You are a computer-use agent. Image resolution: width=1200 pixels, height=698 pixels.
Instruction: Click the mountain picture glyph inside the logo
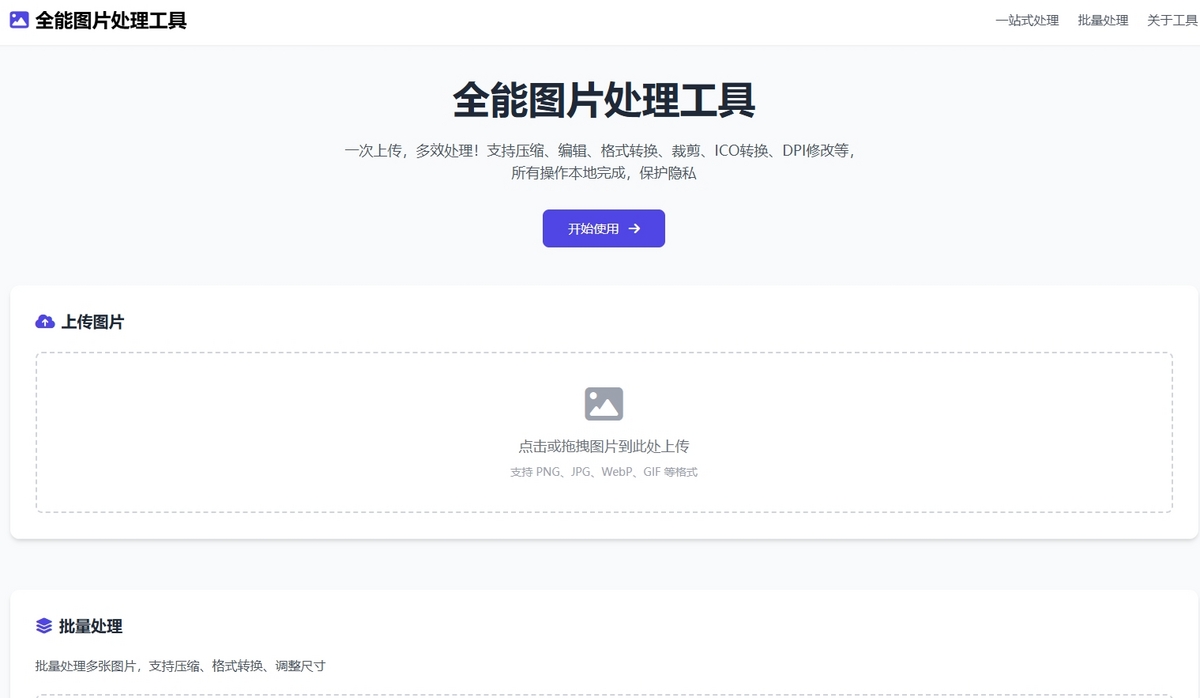tap(19, 19)
